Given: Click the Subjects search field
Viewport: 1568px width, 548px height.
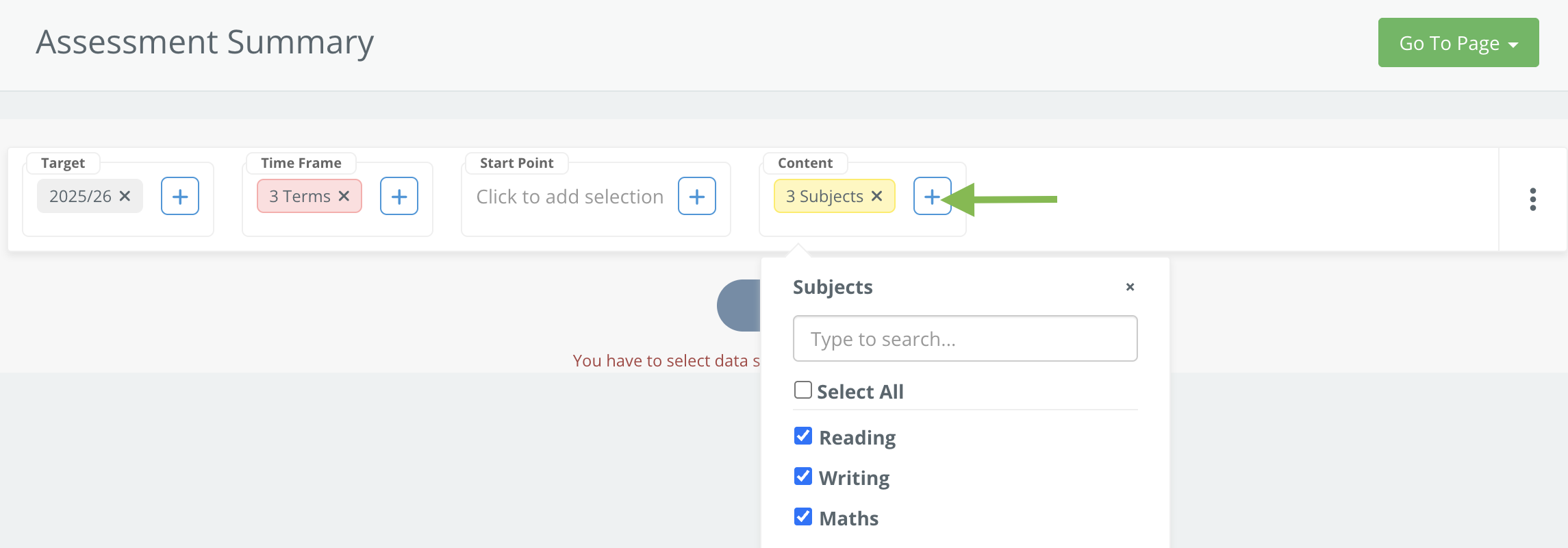Looking at the screenshot, I should point(965,338).
